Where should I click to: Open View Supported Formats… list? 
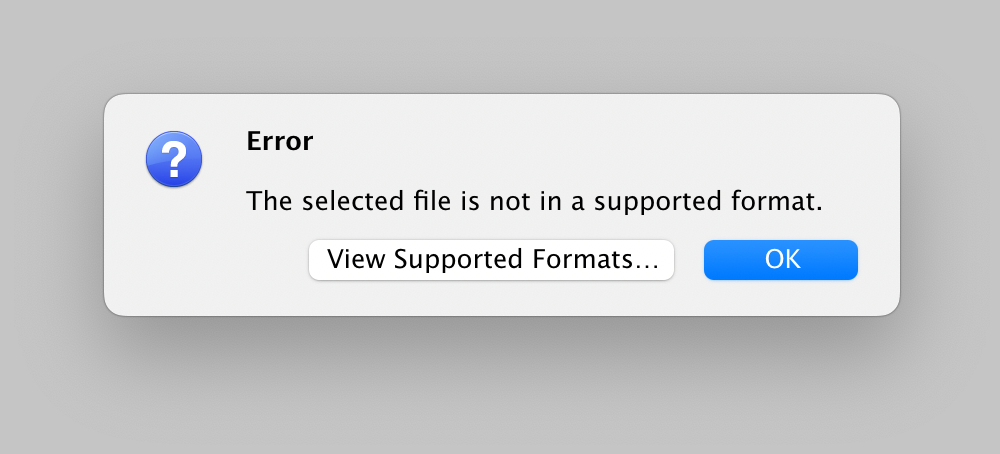(491, 260)
